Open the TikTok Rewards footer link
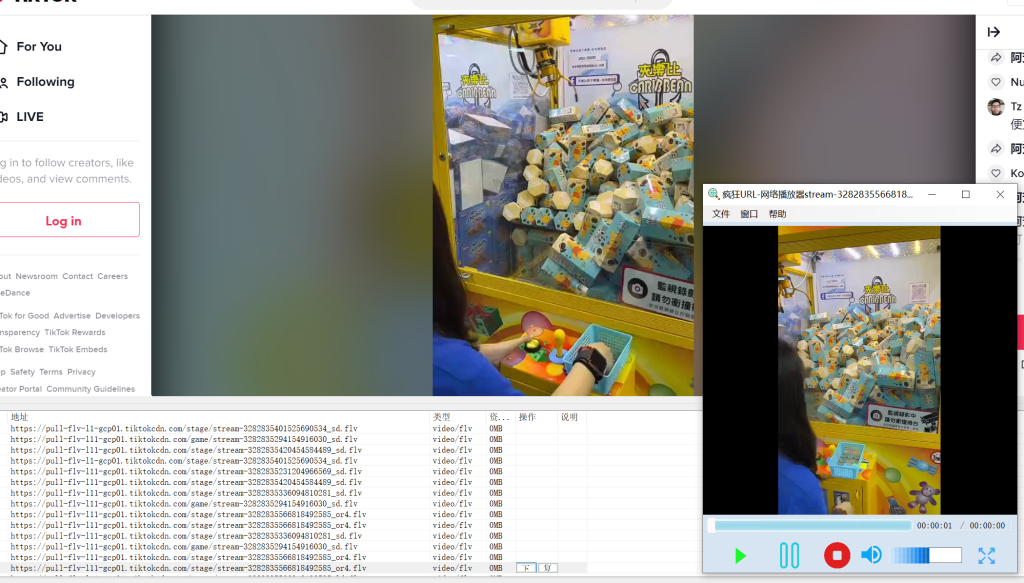 click(x=74, y=332)
